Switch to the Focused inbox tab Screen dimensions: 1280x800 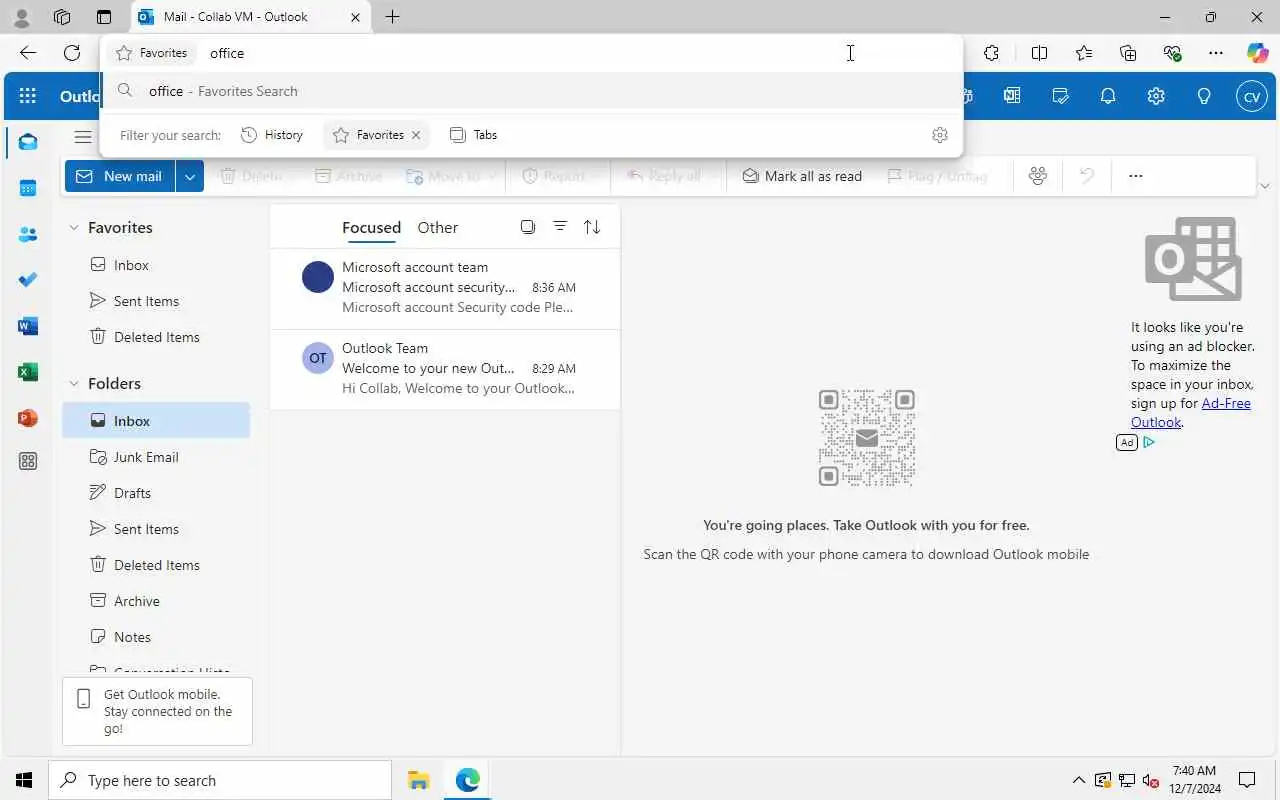click(x=371, y=228)
